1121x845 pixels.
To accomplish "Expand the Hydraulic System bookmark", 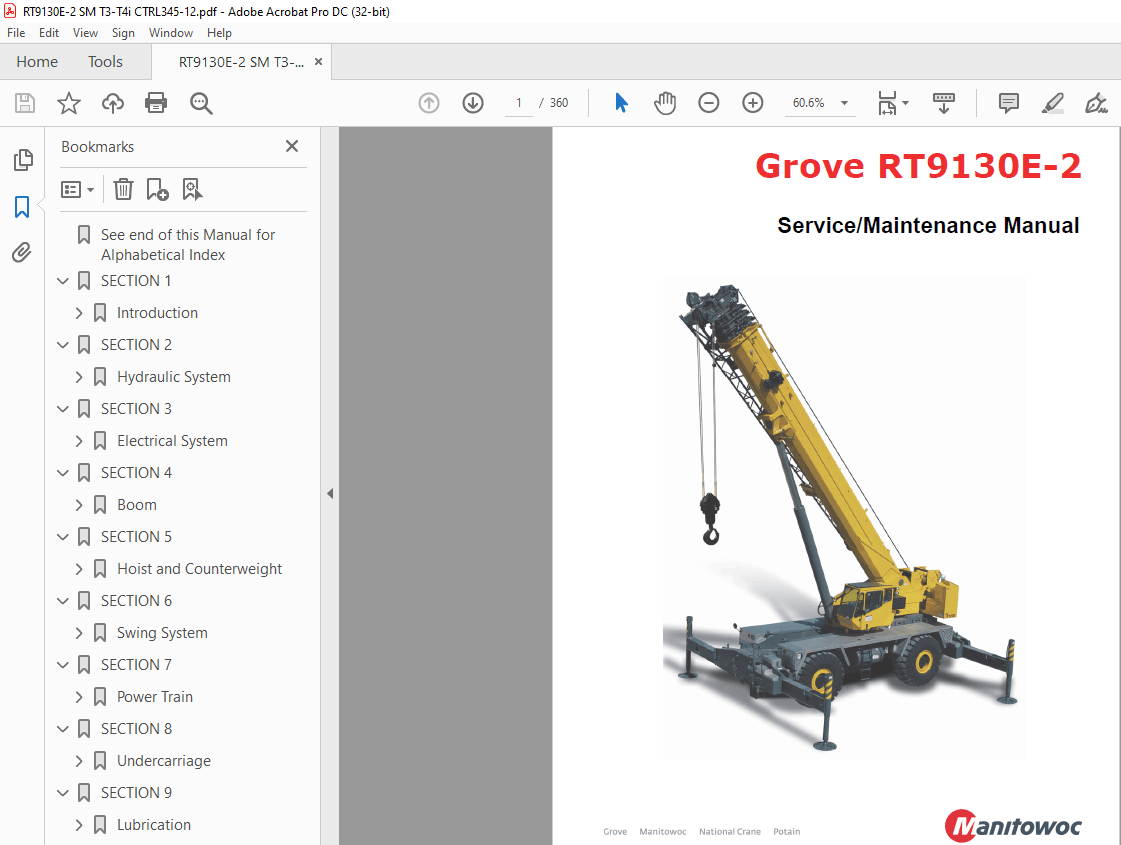I will pos(79,377).
